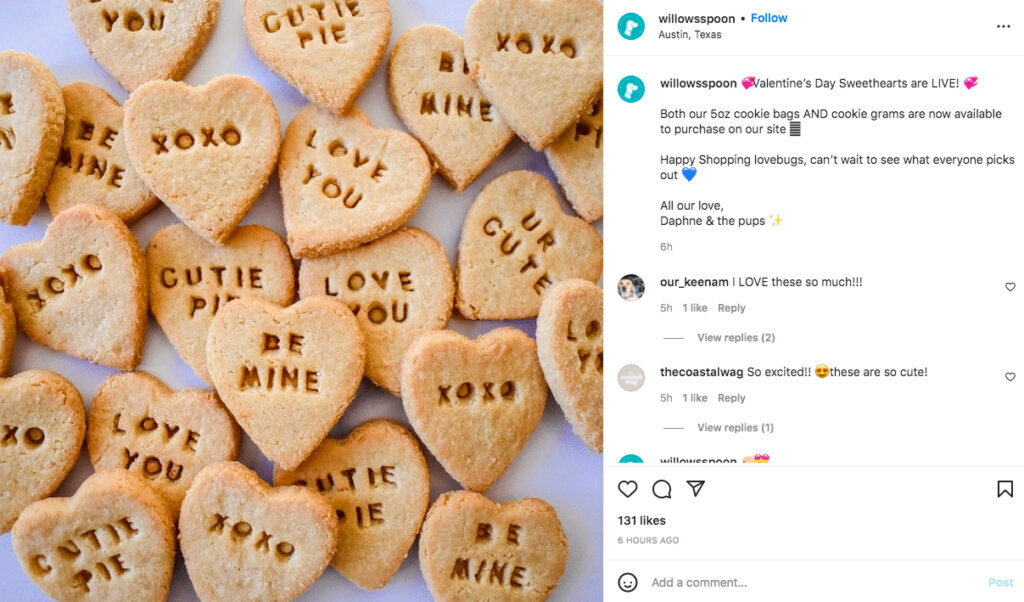The width and height of the screenshot is (1024, 602).
Task: Click willowsspoon's avatar beside the caption
Action: pyautogui.click(x=630, y=89)
